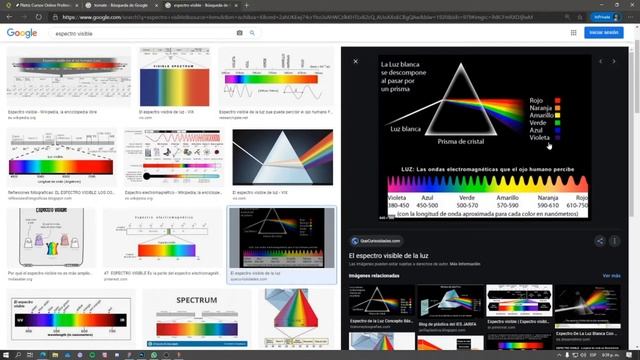Open large prism preview image
The image size is (640, 360).
point(484,137)
